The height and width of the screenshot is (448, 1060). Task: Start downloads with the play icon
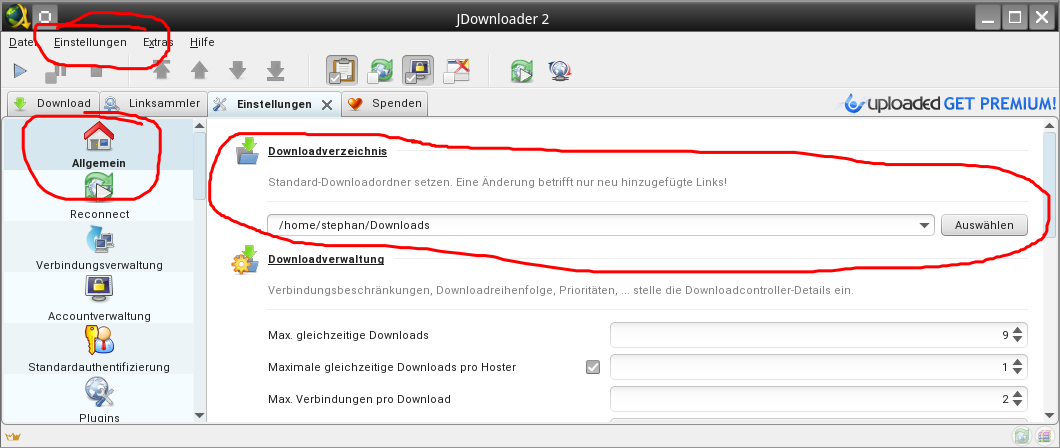[20, 70]
